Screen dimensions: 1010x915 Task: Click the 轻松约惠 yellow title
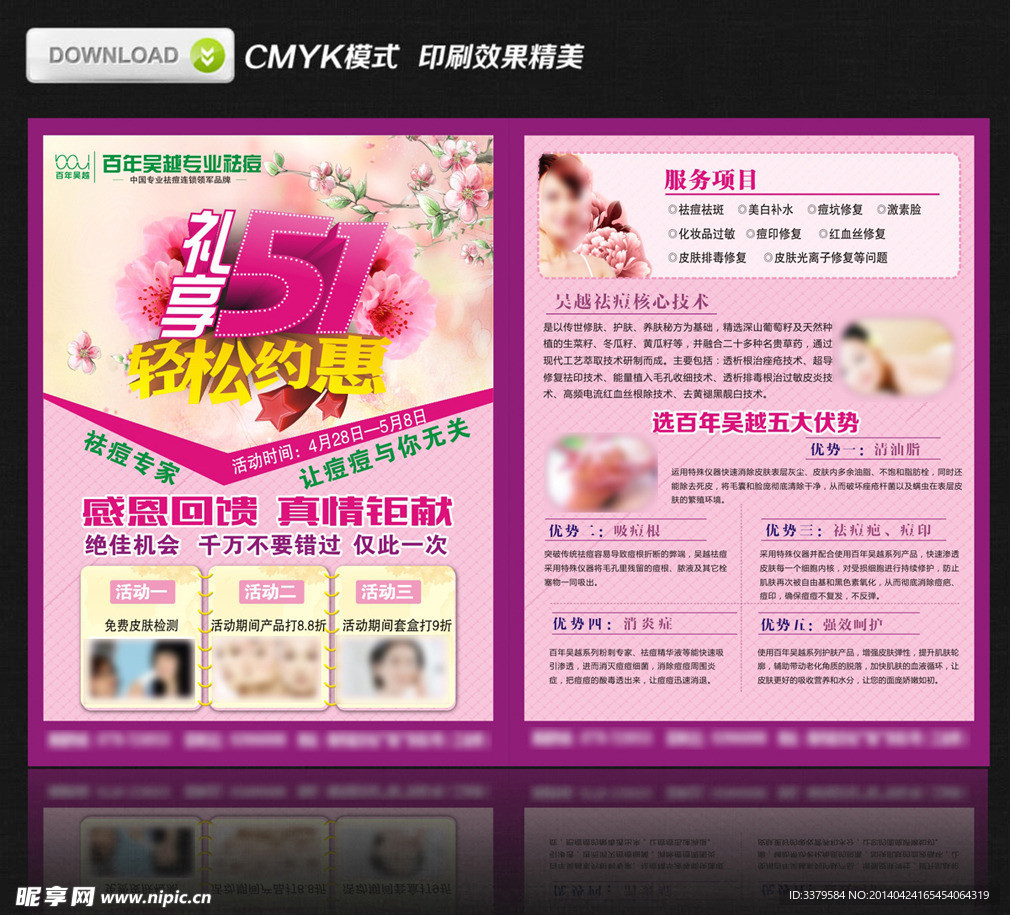tap(256, 370)
